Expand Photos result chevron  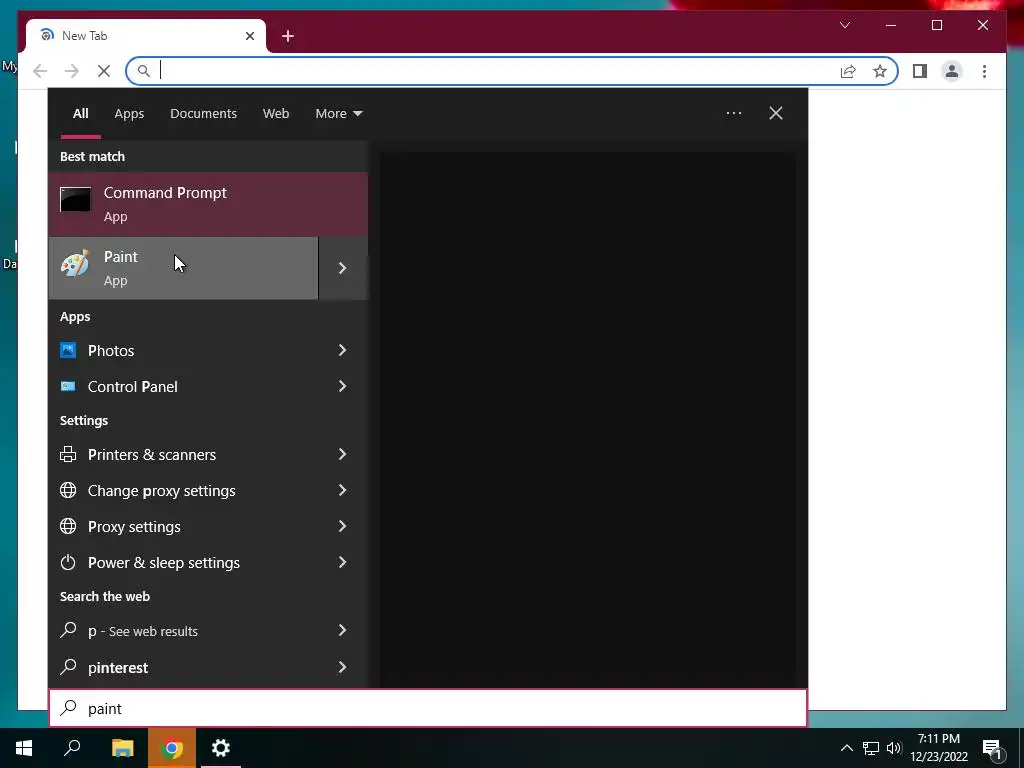(342, 351)
